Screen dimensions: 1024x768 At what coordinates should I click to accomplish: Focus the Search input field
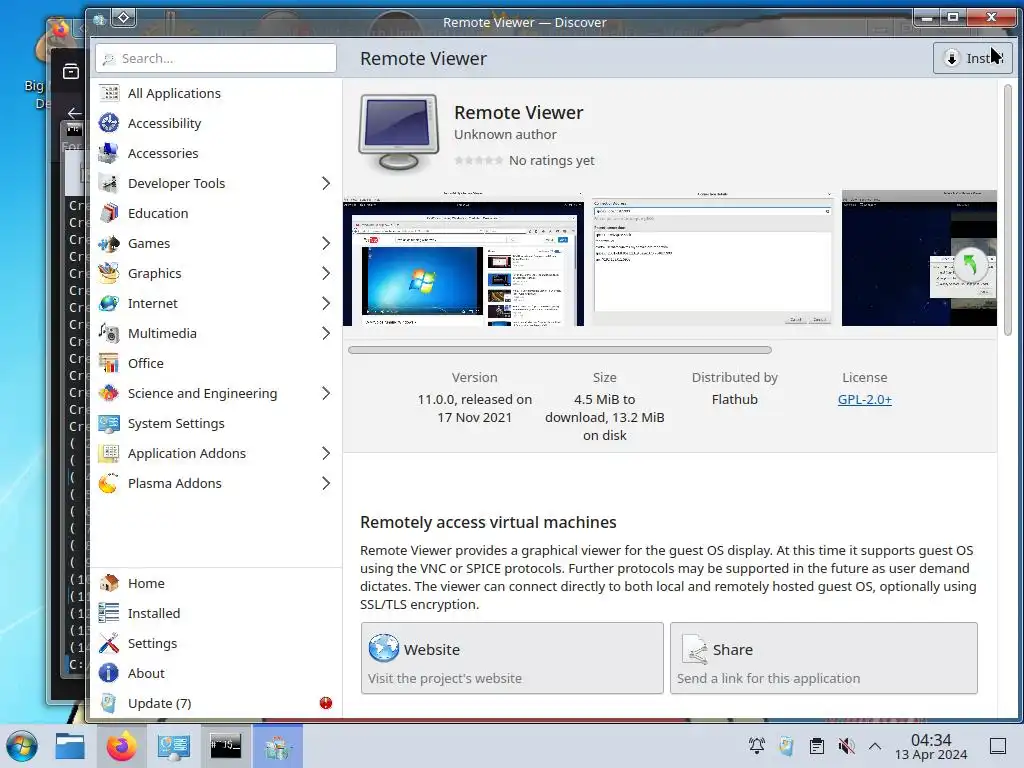216,58
